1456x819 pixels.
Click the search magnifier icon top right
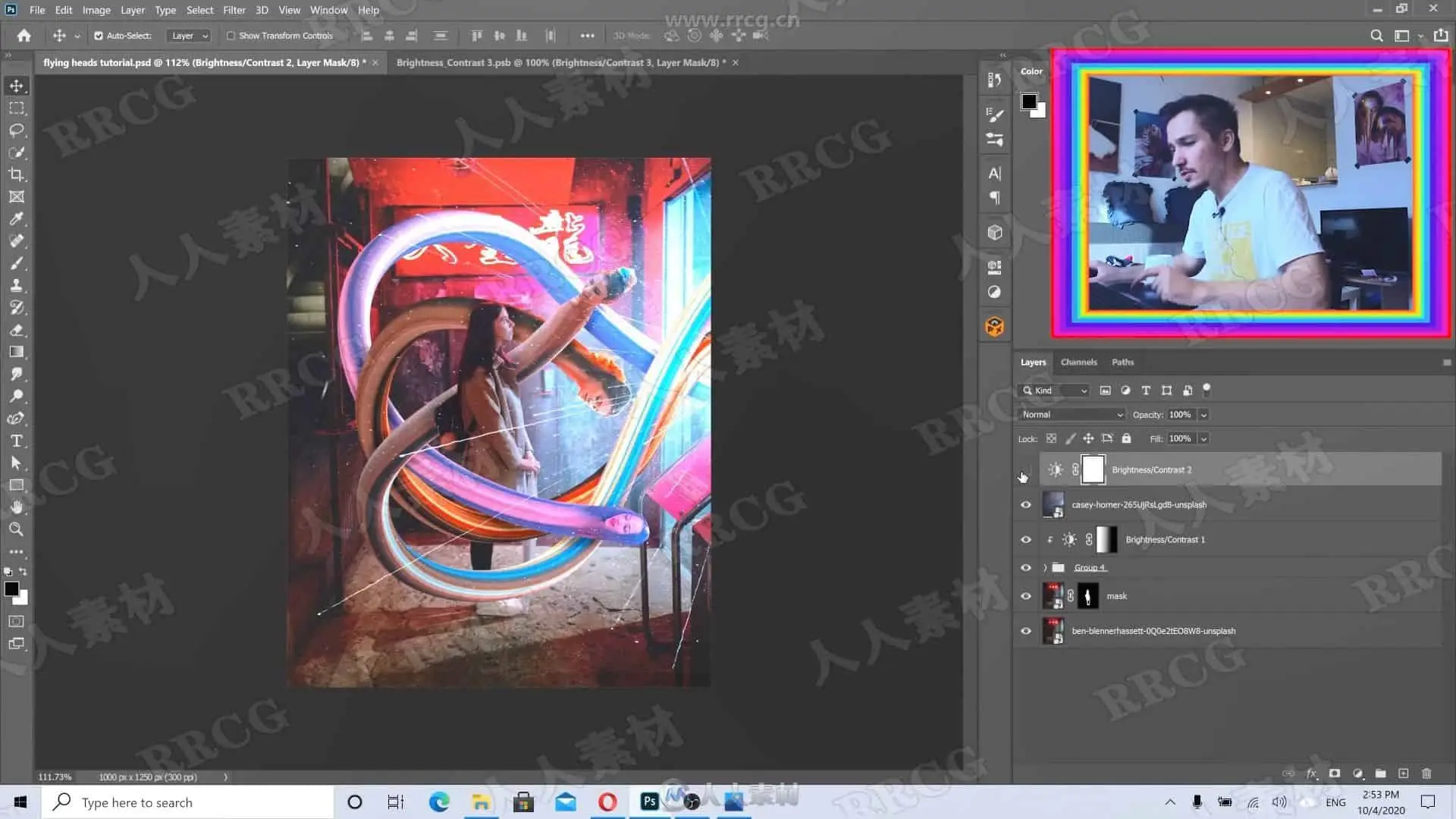[1376, 36]
